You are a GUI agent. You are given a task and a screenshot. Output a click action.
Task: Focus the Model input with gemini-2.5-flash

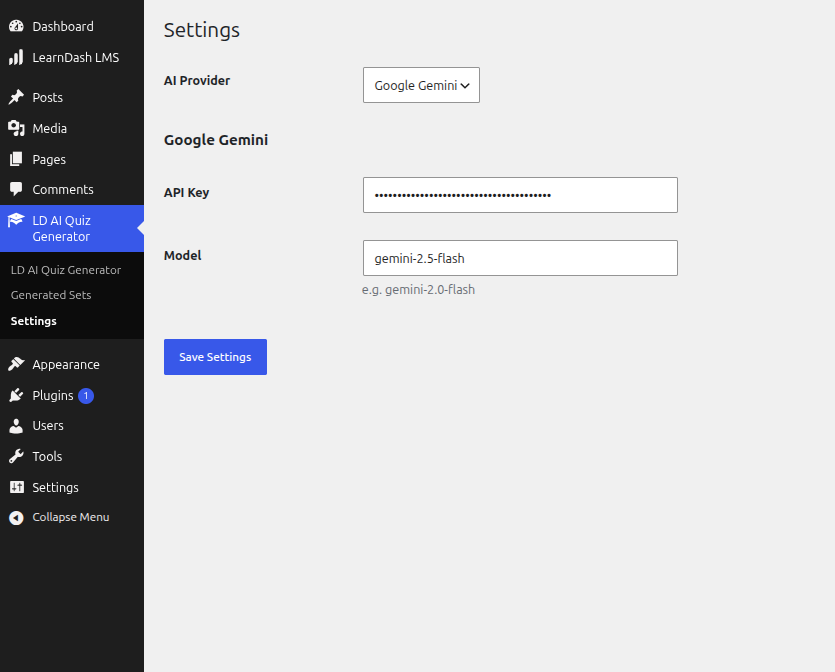pyautogui.click(x=520, y=258)
